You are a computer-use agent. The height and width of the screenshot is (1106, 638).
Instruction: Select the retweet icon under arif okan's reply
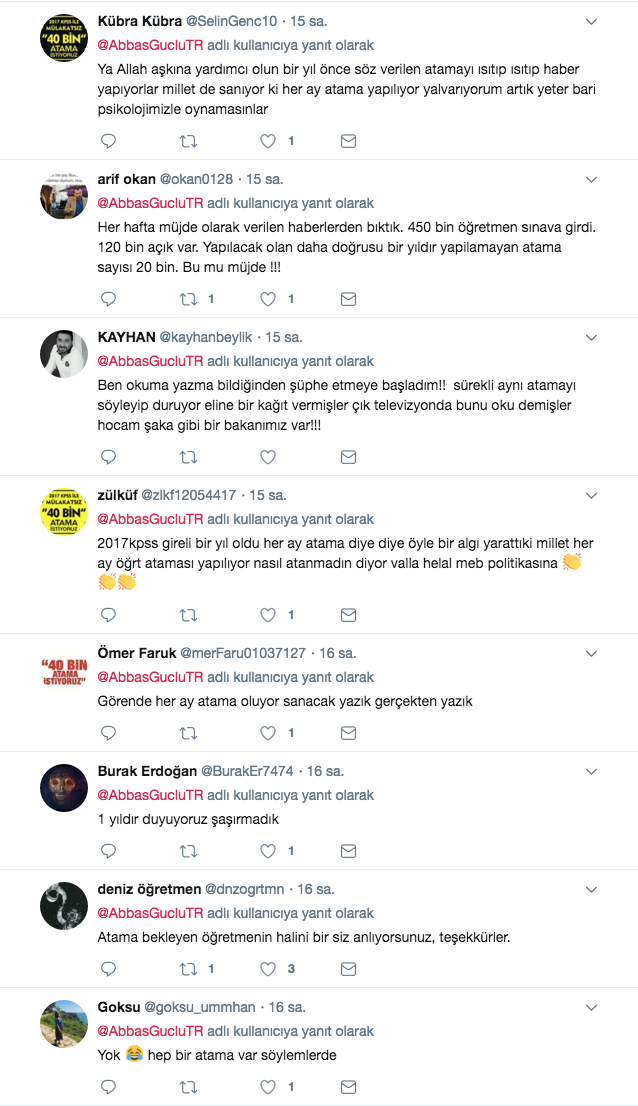pyautogui.click(x=187, y=296)
